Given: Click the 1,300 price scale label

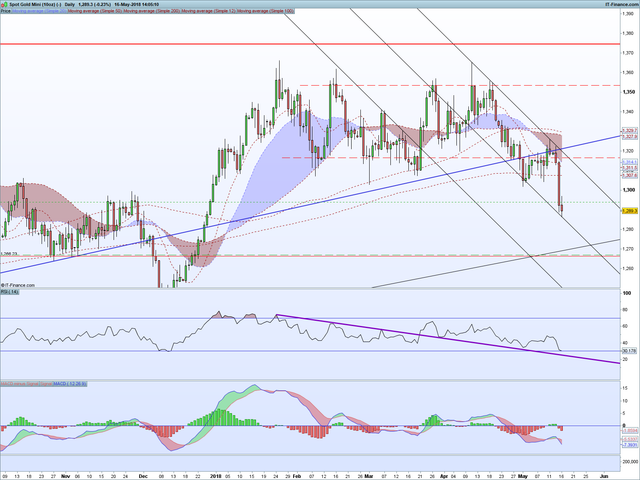Looking at the screenshot, I should [629, 190].
